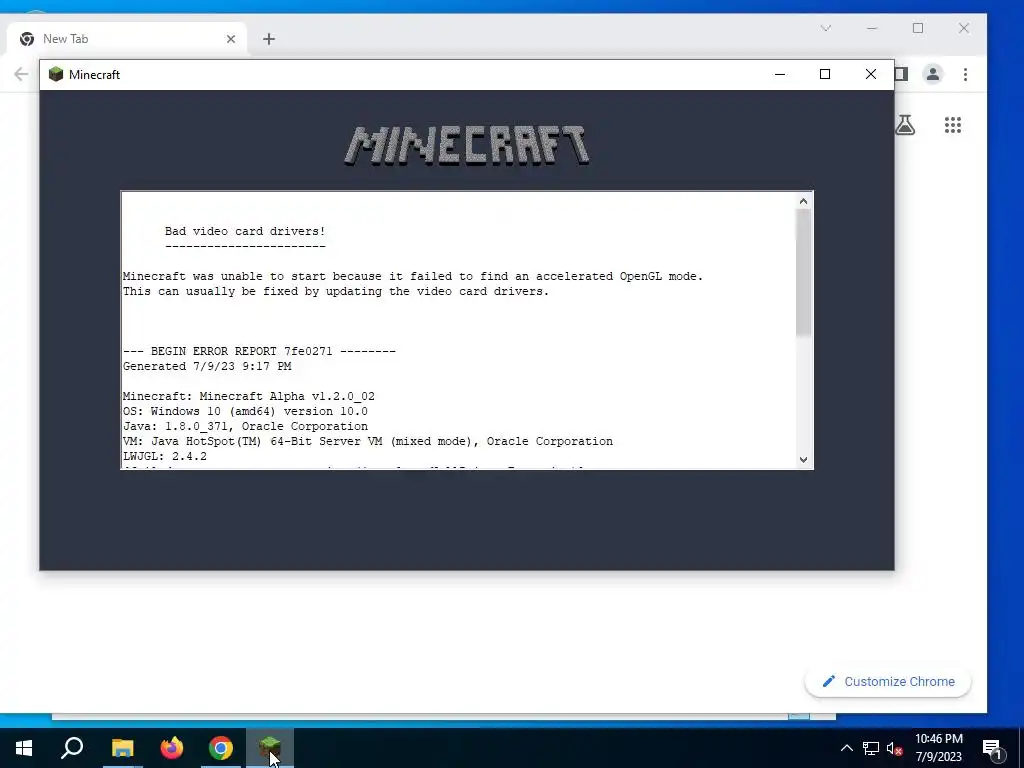The width and height of the screenshot is (1024, 768).
Task: Click 'Java: 1.8.0_371' line
Action: point(246,426)
